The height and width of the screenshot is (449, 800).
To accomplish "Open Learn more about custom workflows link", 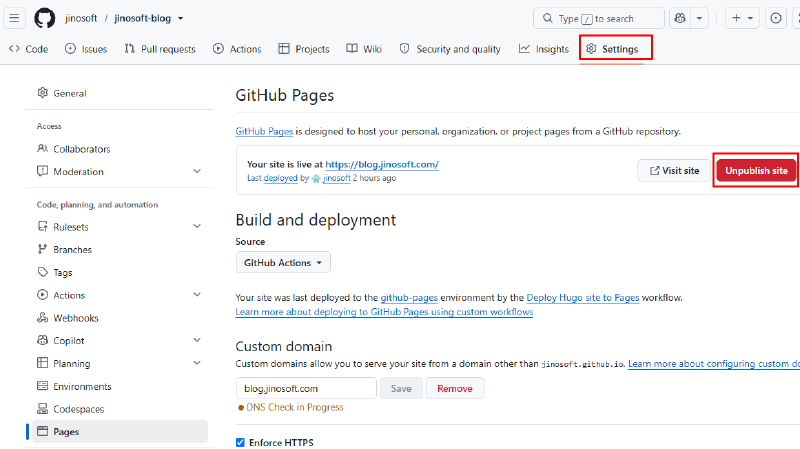I will [384, 312].
